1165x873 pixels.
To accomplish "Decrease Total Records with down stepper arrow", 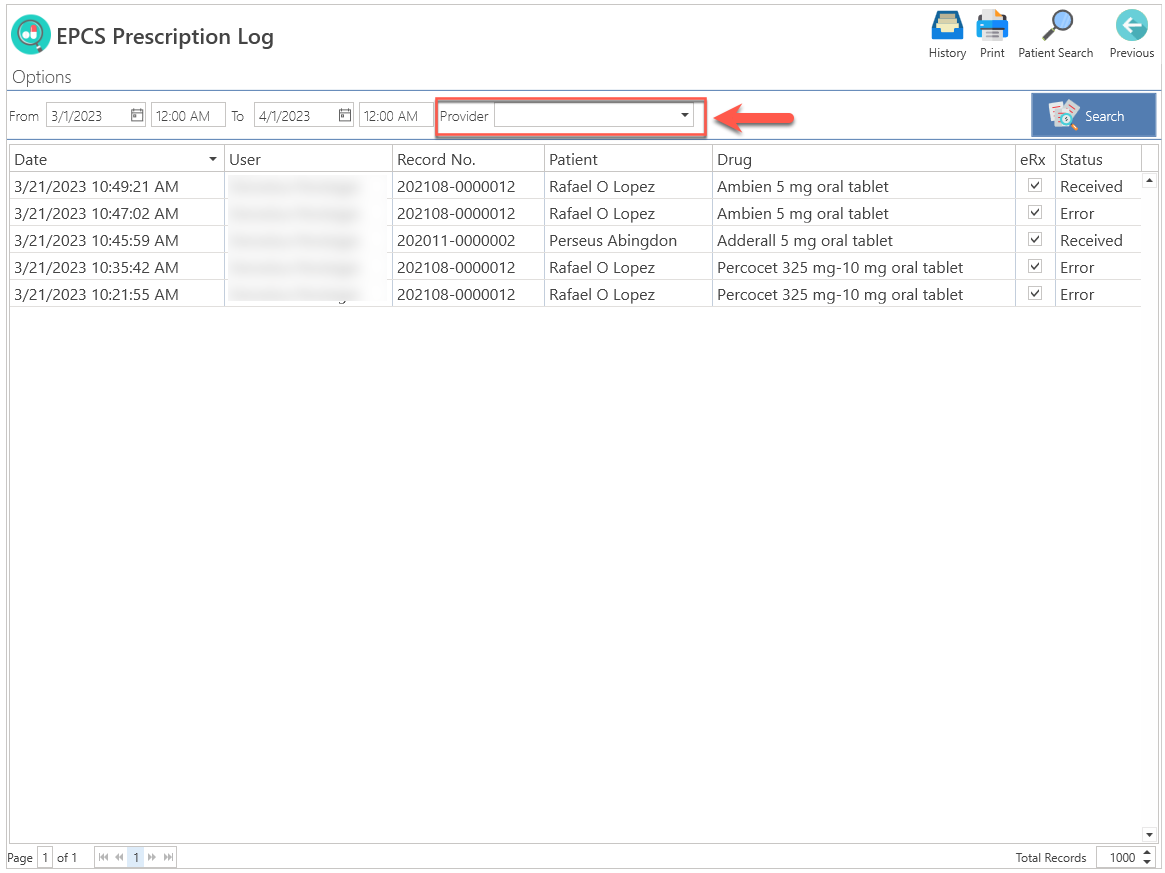I will pos(1147,862).
